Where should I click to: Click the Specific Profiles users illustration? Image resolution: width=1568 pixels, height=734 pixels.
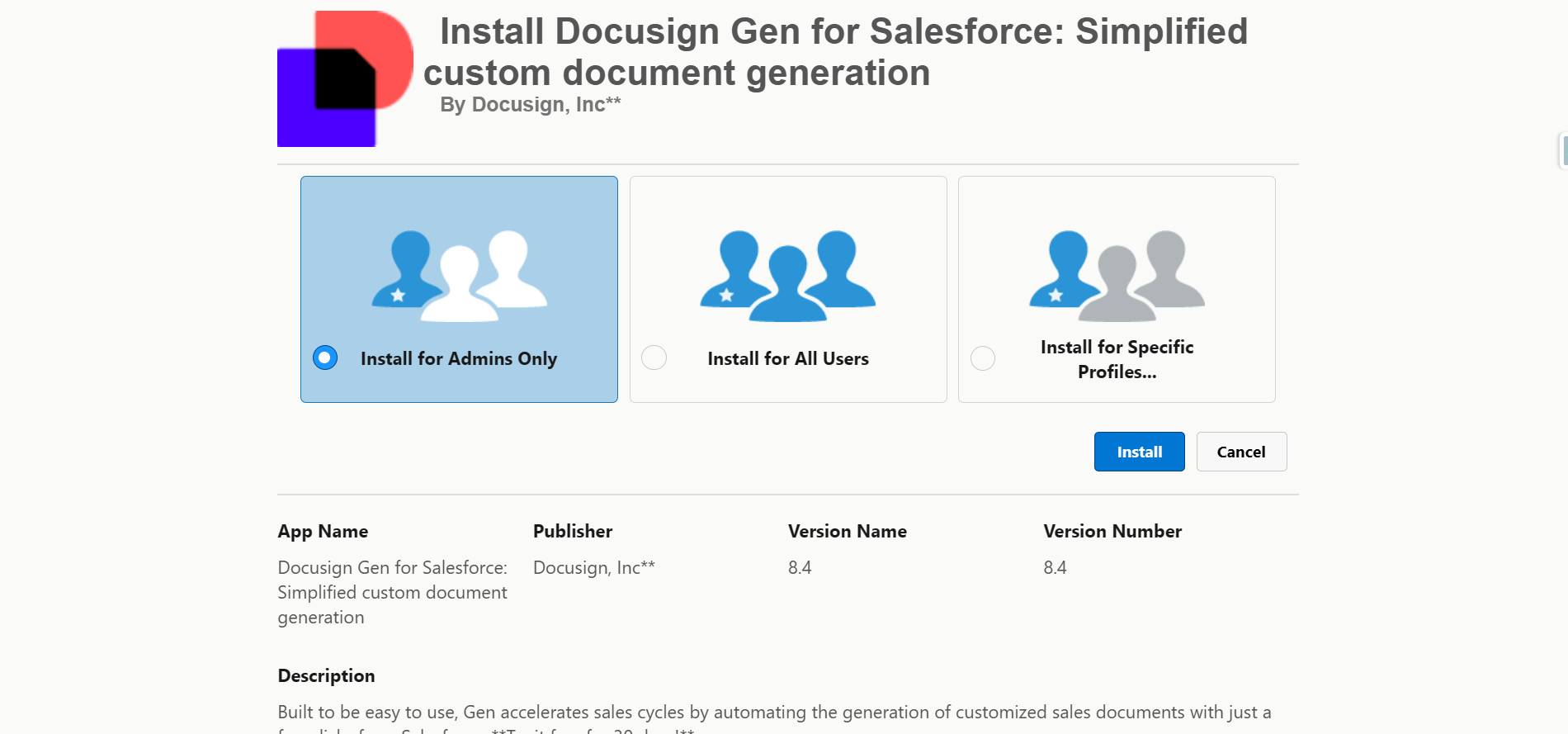[1117, 276]
